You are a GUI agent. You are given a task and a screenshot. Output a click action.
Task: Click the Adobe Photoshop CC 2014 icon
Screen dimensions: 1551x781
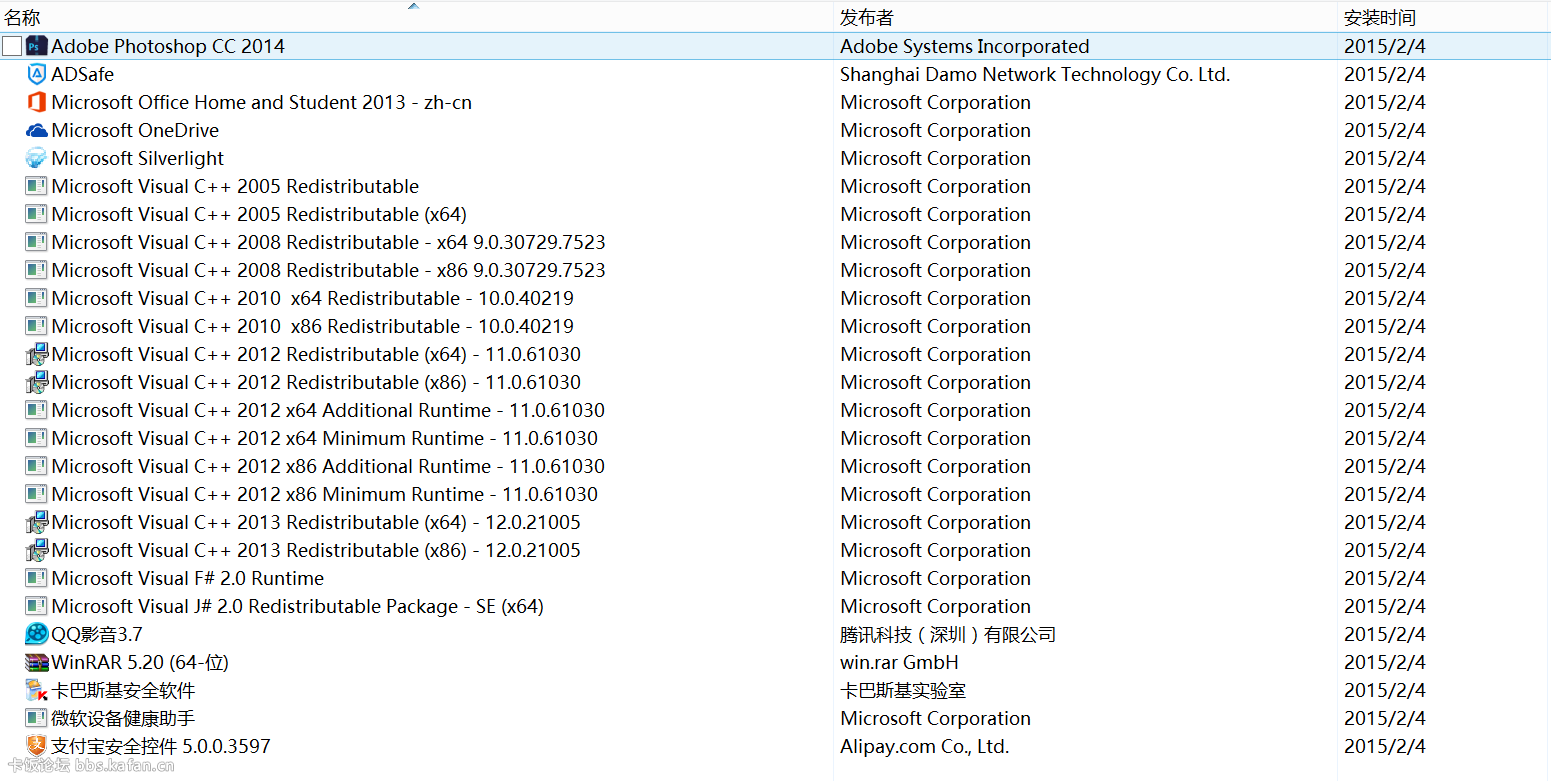37,46
